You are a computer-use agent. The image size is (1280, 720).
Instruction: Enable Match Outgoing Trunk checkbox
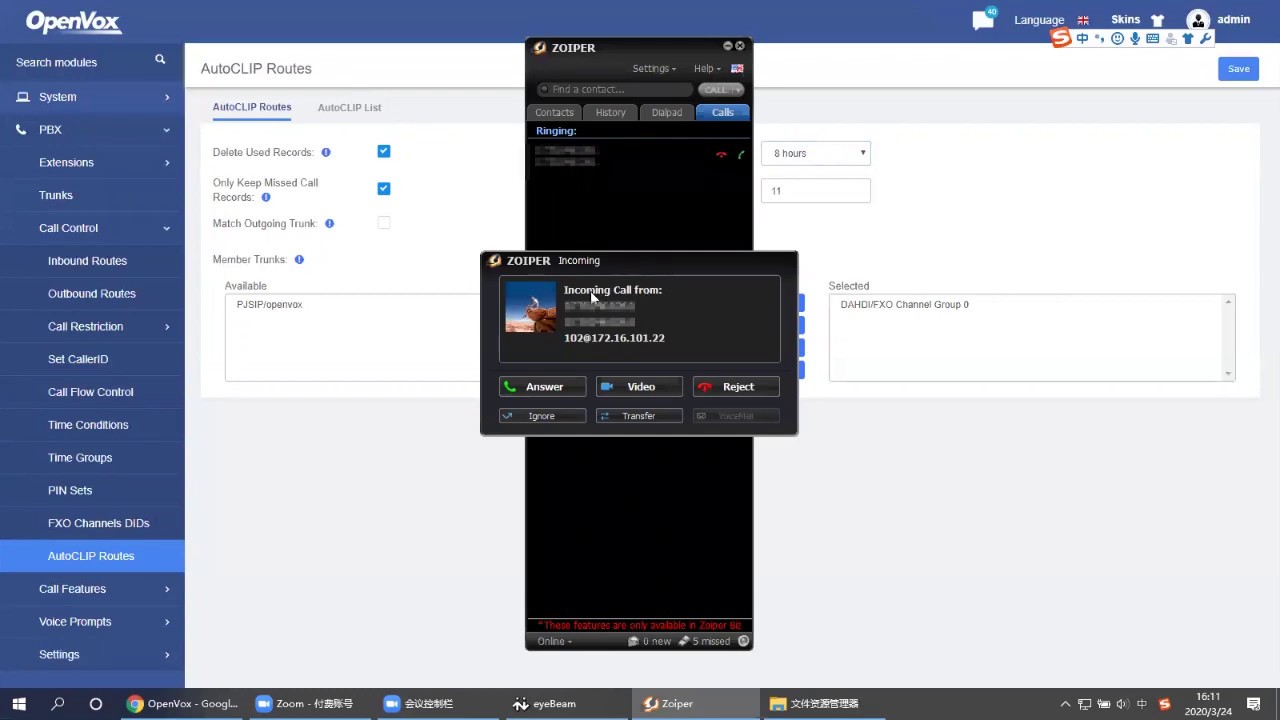point(384,223)
